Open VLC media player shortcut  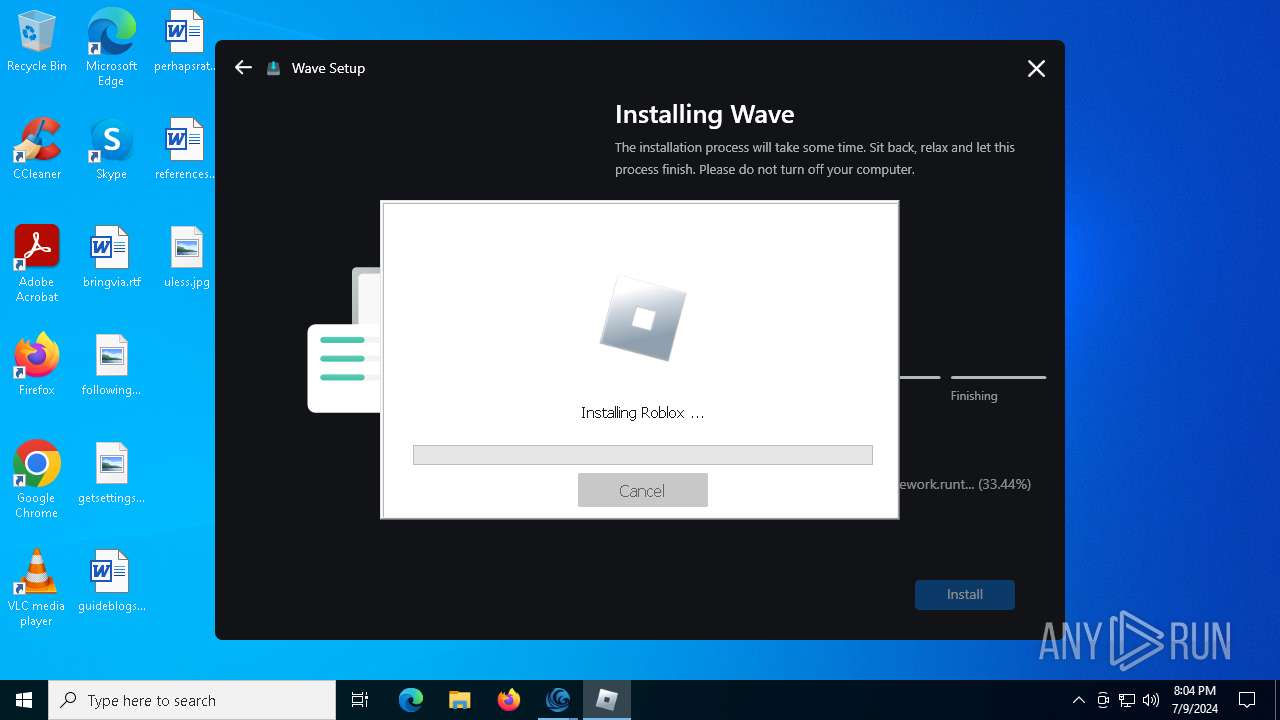37,588
